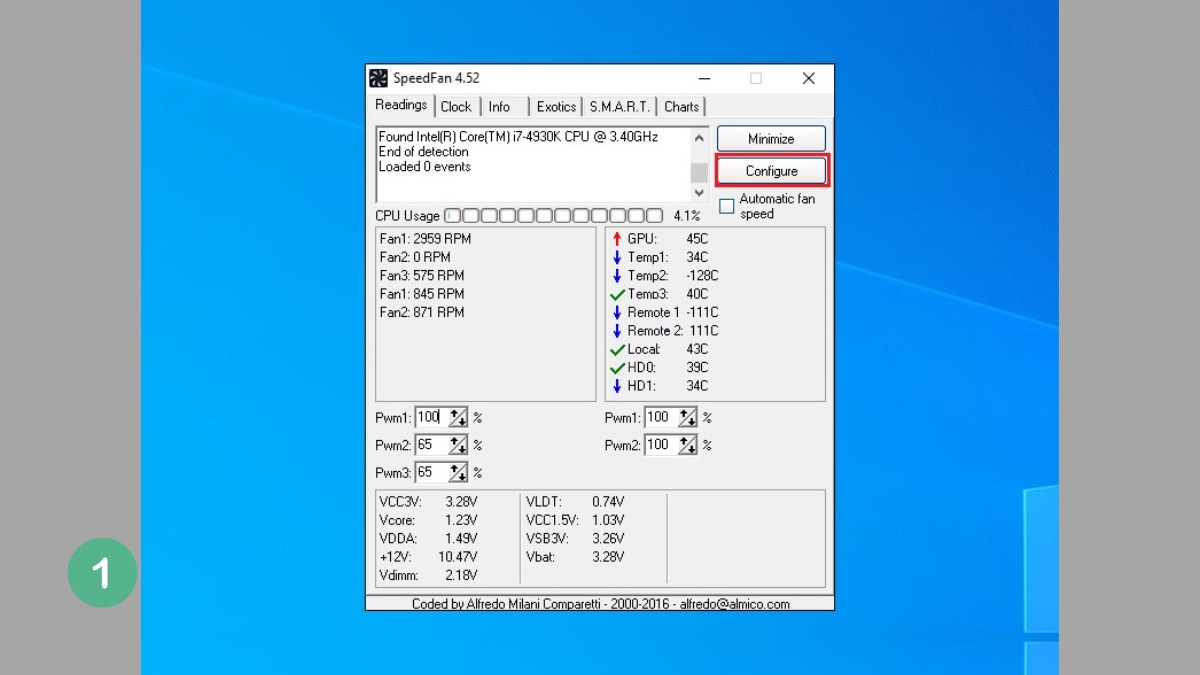Image resolution: width=1200 pixels, height=675 pixels.
Task: Click the green checkmark beside HD0
Action: (617, 367)
